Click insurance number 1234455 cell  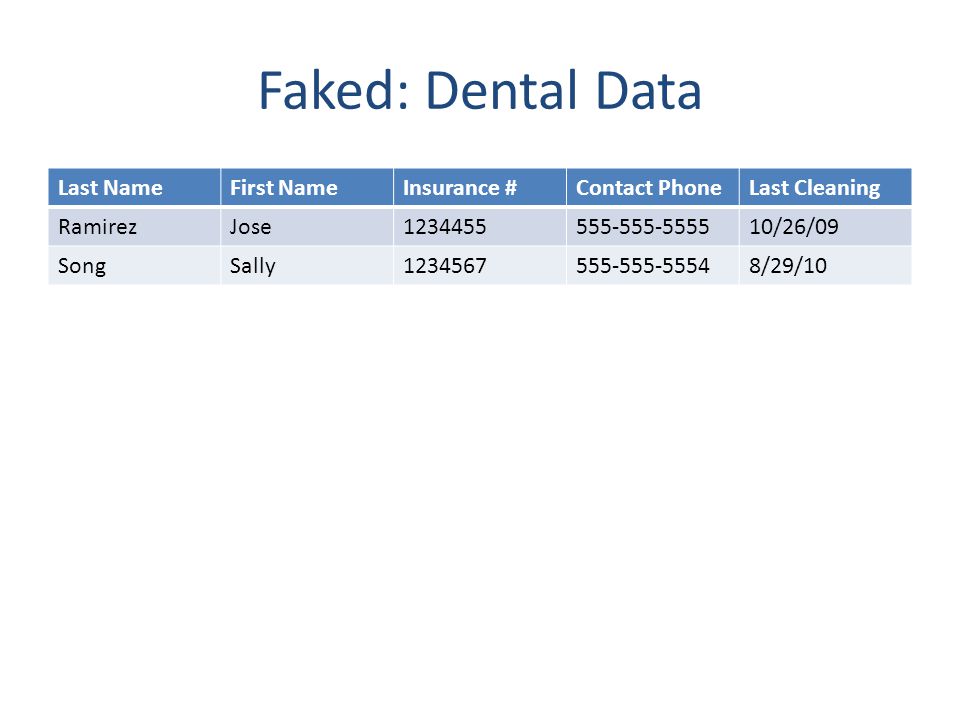pos(480,227)
